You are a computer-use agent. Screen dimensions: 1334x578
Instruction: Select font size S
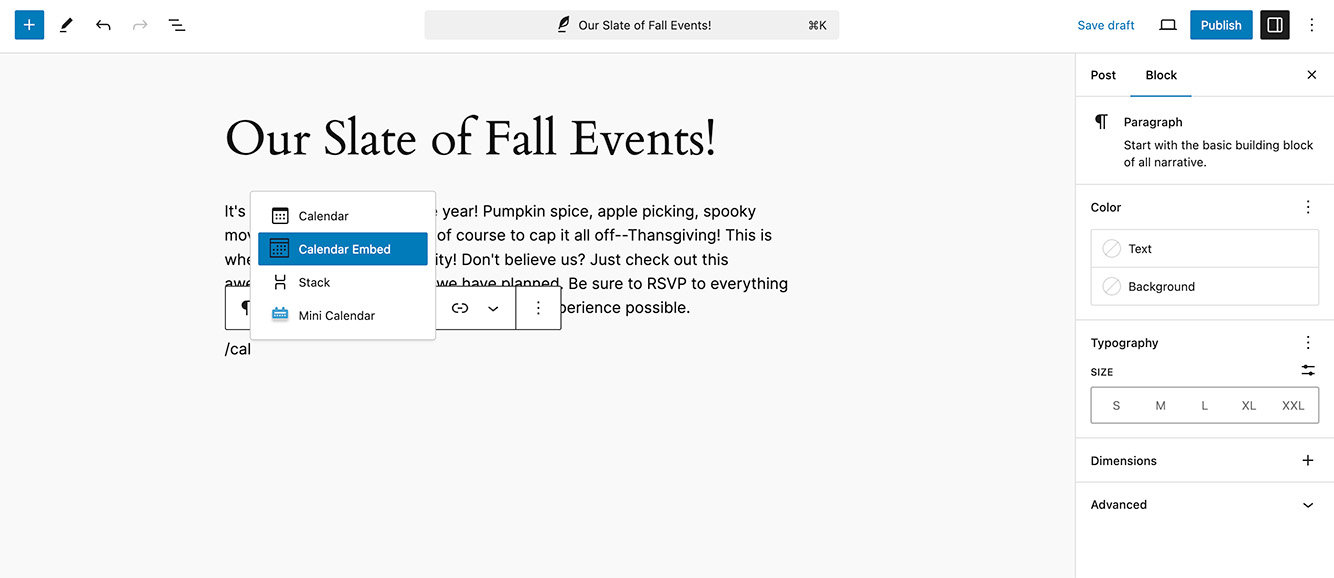click(x=1116, y=406)
